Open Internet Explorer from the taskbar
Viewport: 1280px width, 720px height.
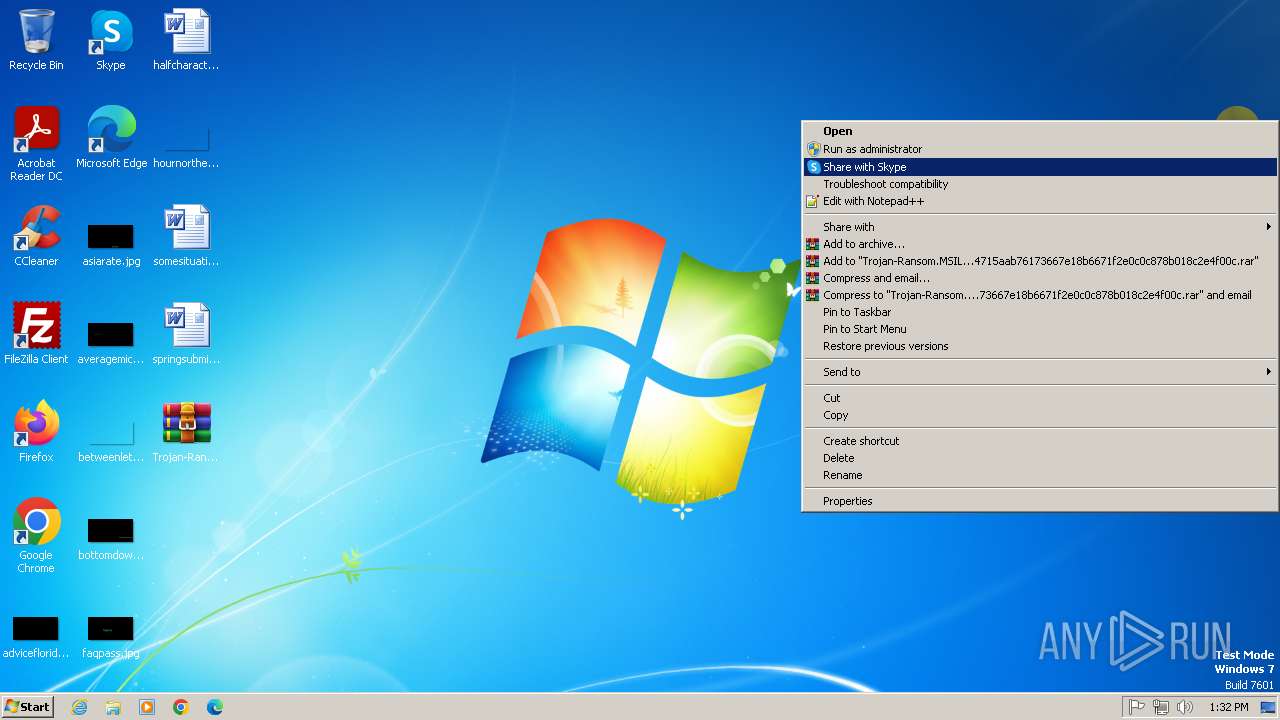(79, 707)
